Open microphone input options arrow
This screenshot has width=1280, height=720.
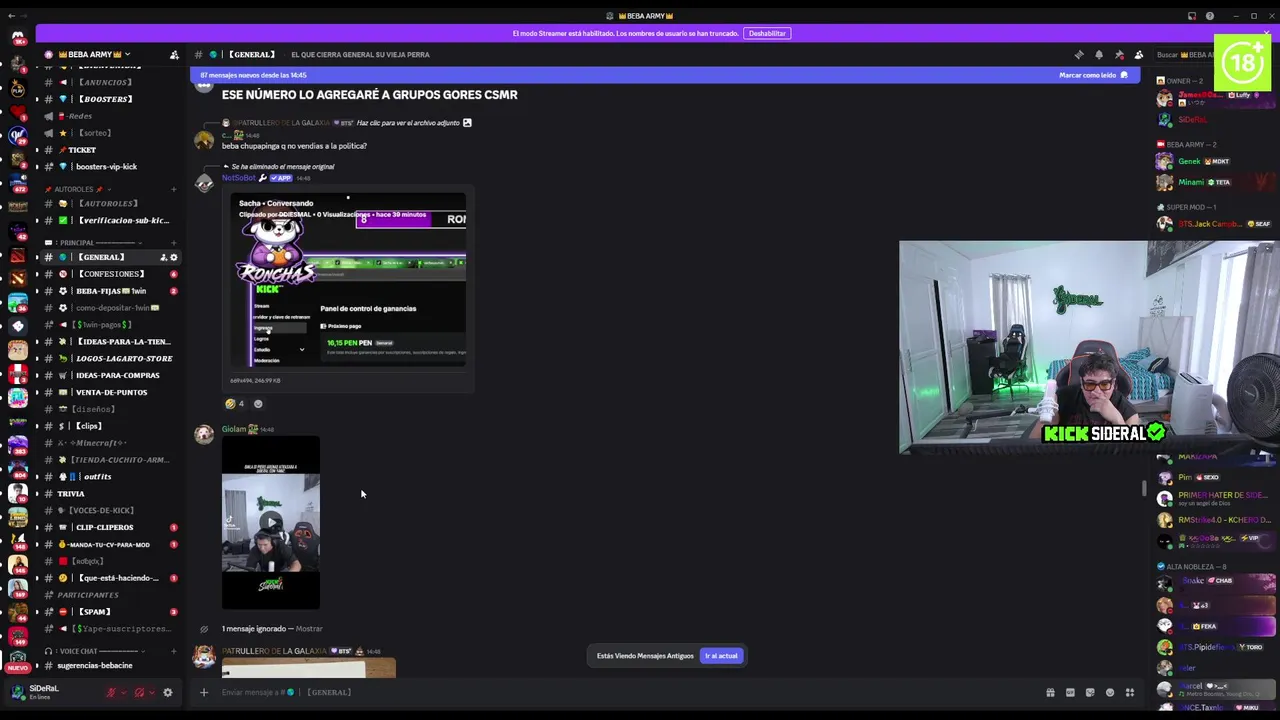coord(124,692)
